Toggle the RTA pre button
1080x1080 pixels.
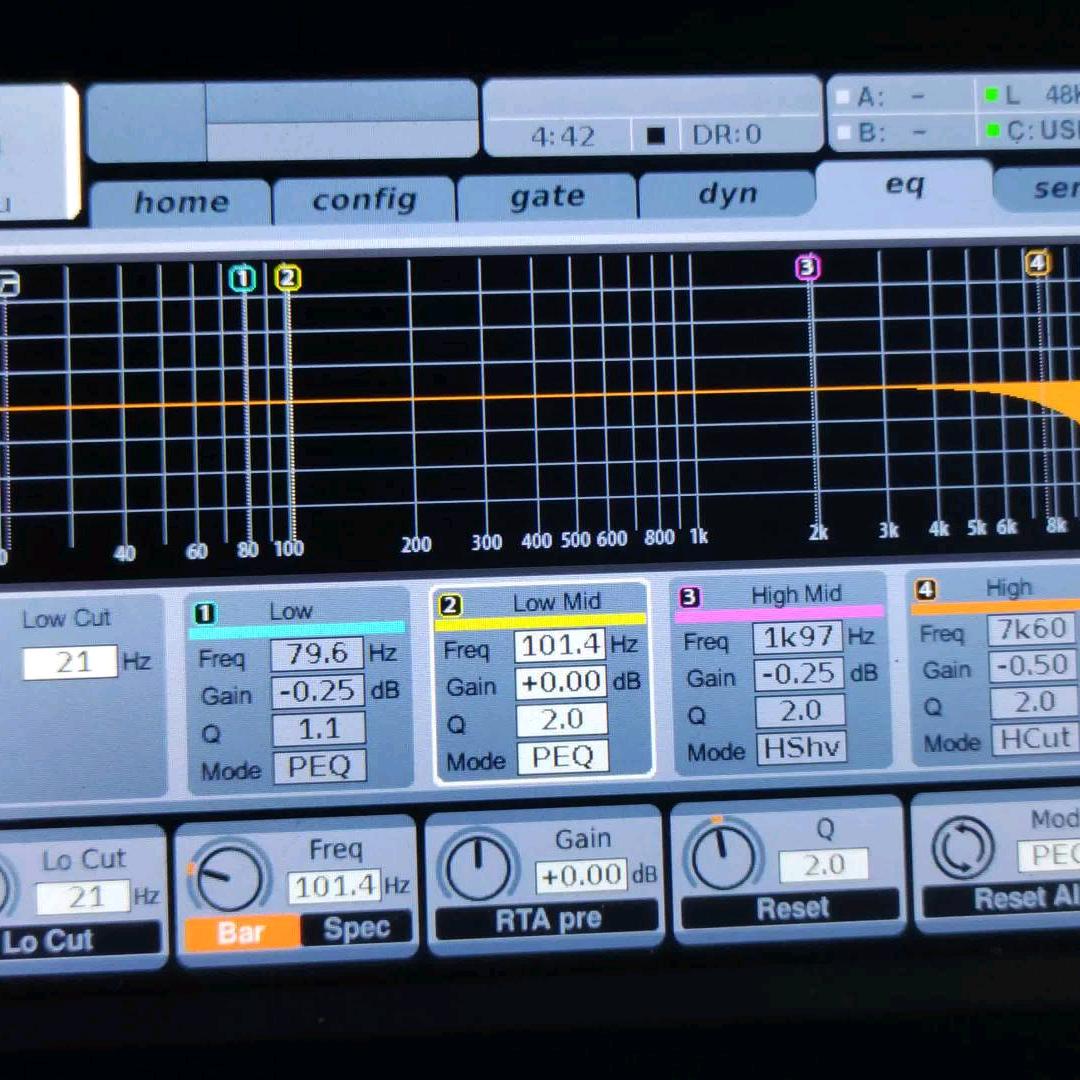tap(547, 920)
